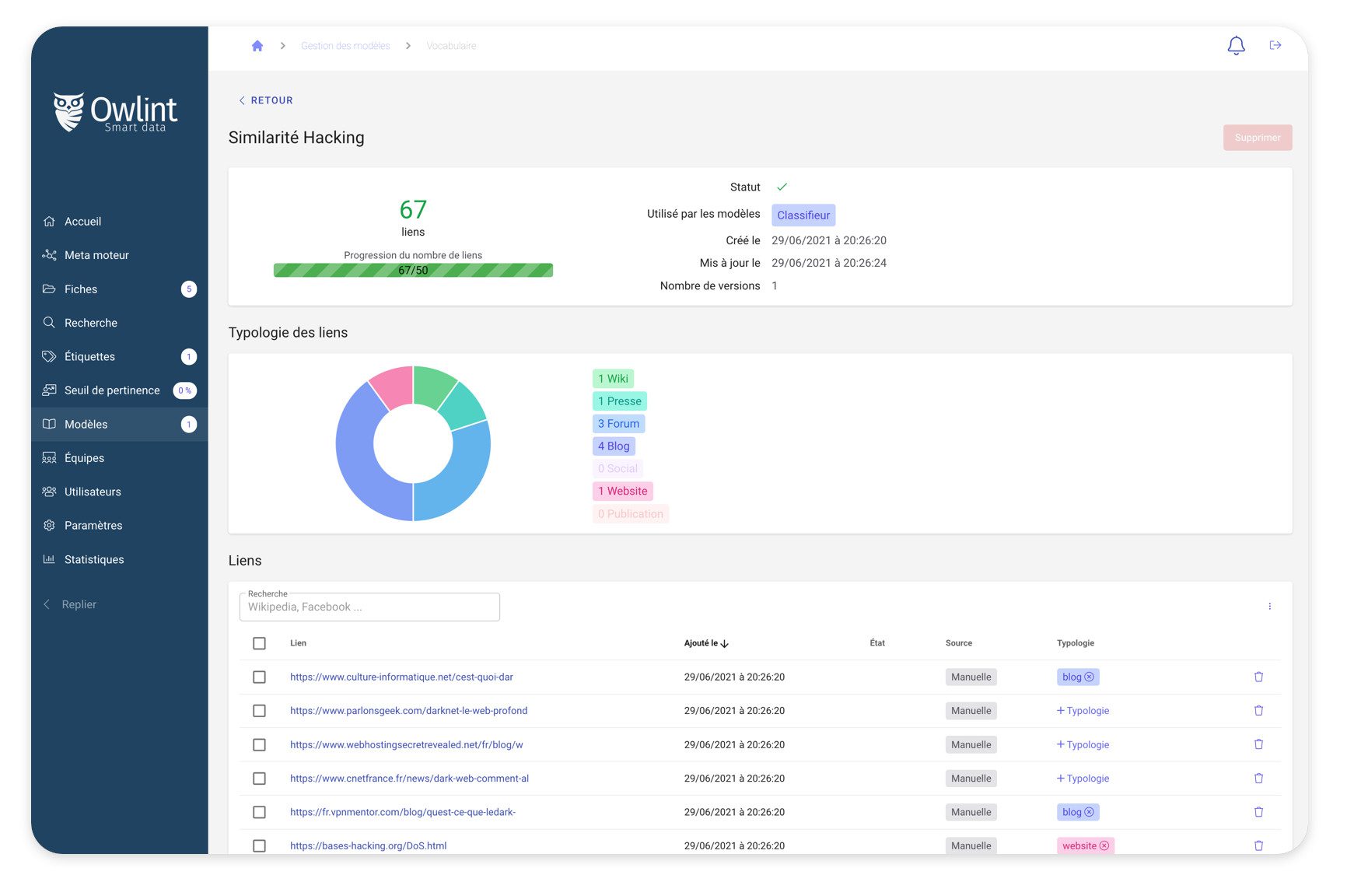This screenshot has width=1361, height=896.
Task: Delete the culture-informatique.net link via trash icon
Action: (x=1258, y=677)
